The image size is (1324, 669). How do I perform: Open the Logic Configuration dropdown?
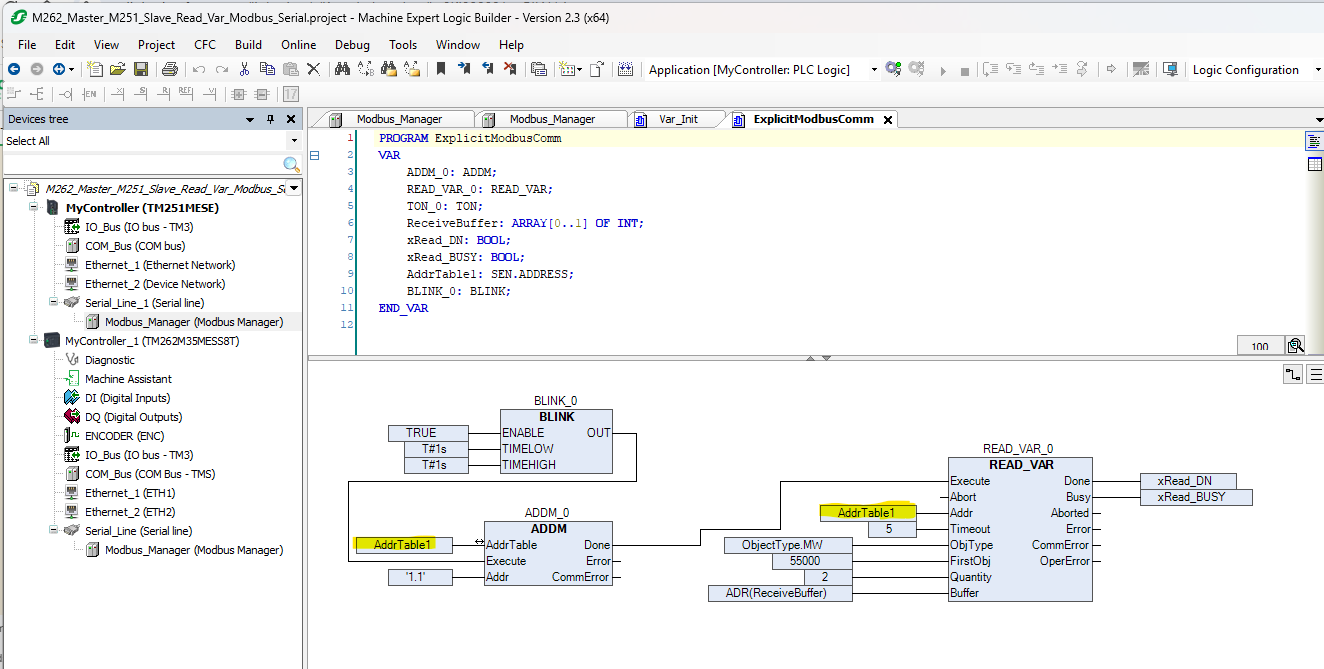click(1253, 69)
